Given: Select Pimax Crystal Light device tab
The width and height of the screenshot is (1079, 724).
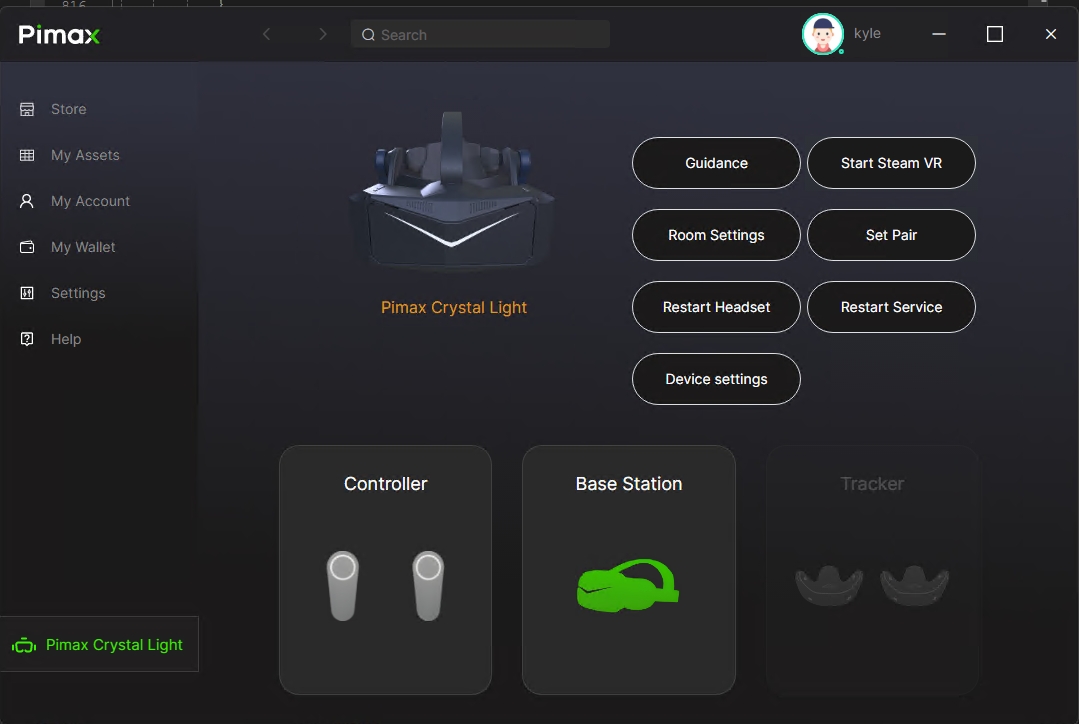Looking at the screenshot, I should coord(99,644).
